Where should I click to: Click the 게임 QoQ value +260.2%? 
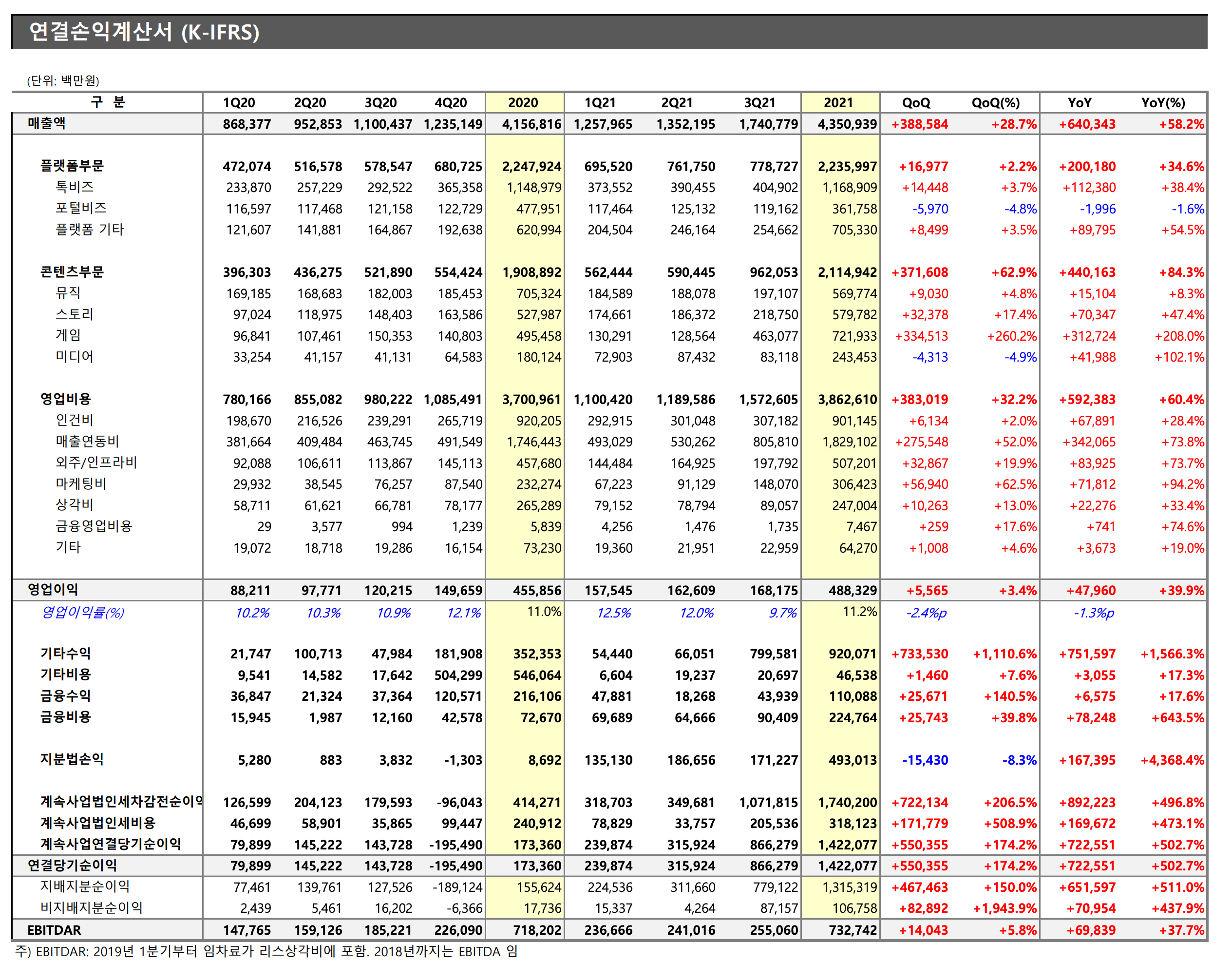pyautogui.click(x=1011, y=336)
